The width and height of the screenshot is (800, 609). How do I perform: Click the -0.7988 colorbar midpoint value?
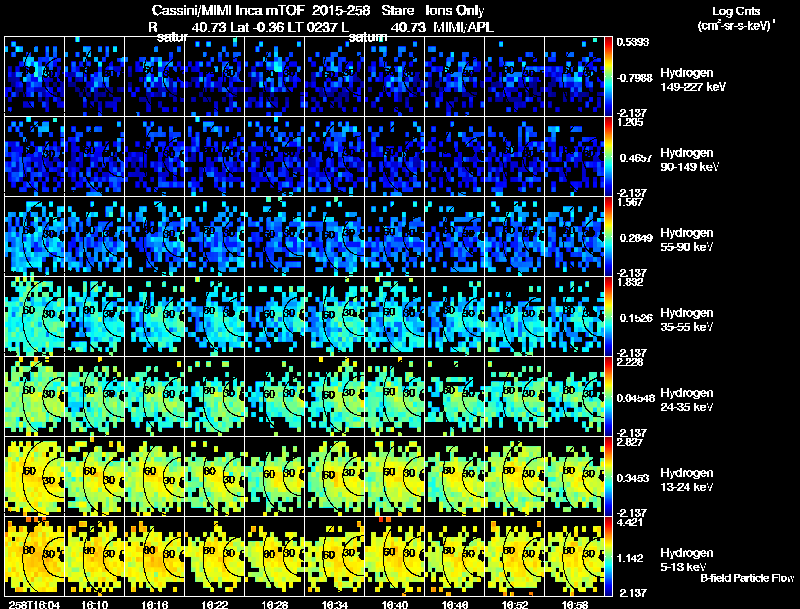(x=634, y=78)
